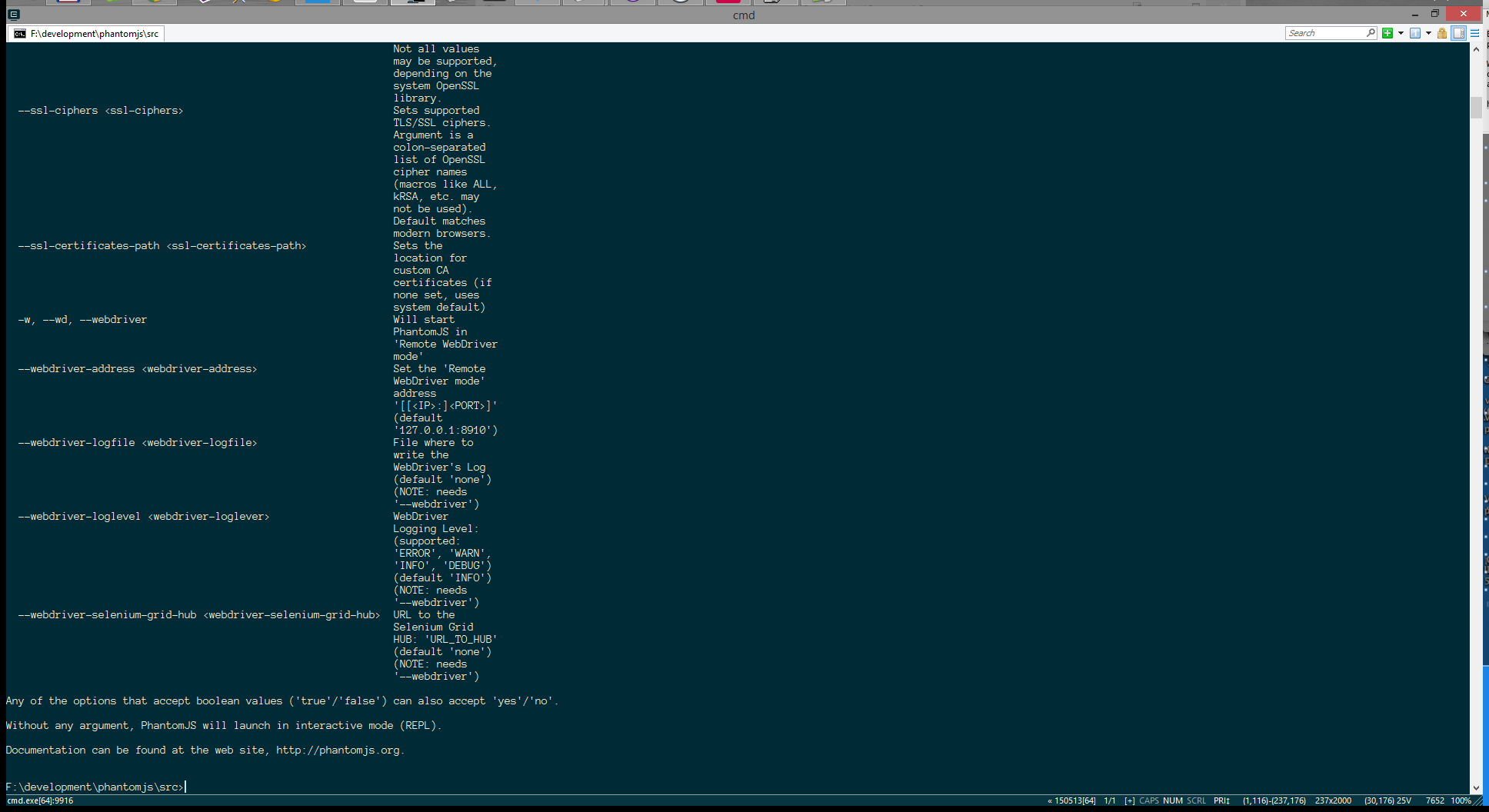Image resolution: width=1489 pixels, height=812 pixels.
Task: Toggle NUM indicator in status bar
Action: click(1173, 800)
